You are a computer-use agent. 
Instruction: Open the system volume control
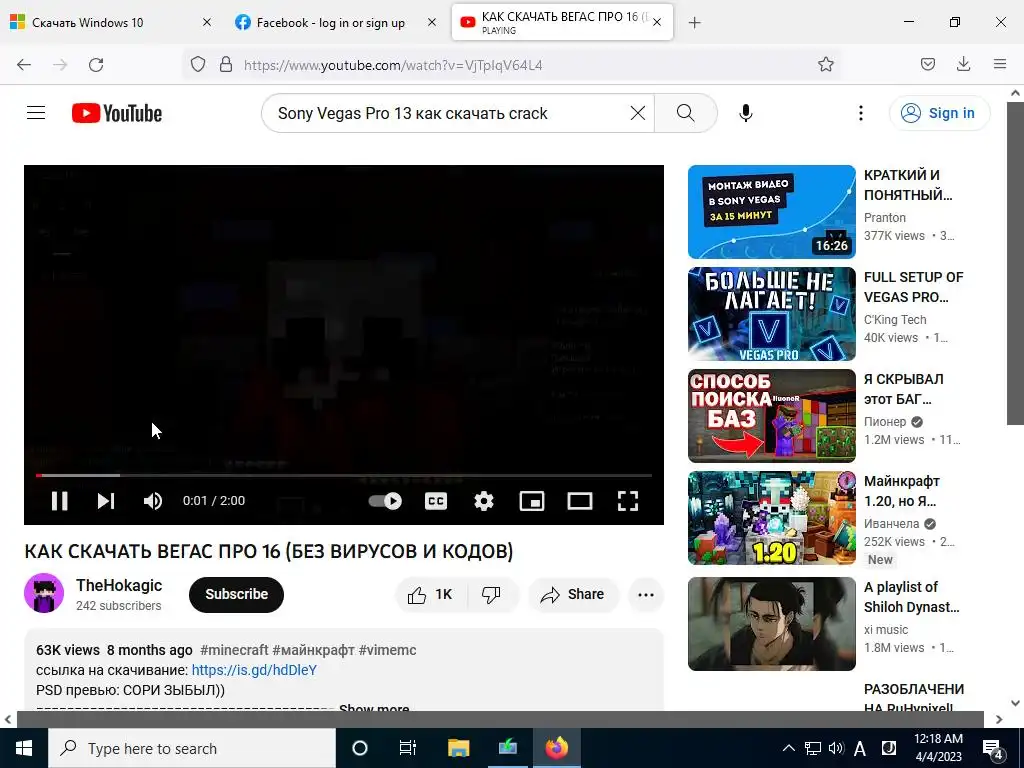click(836, 748)
